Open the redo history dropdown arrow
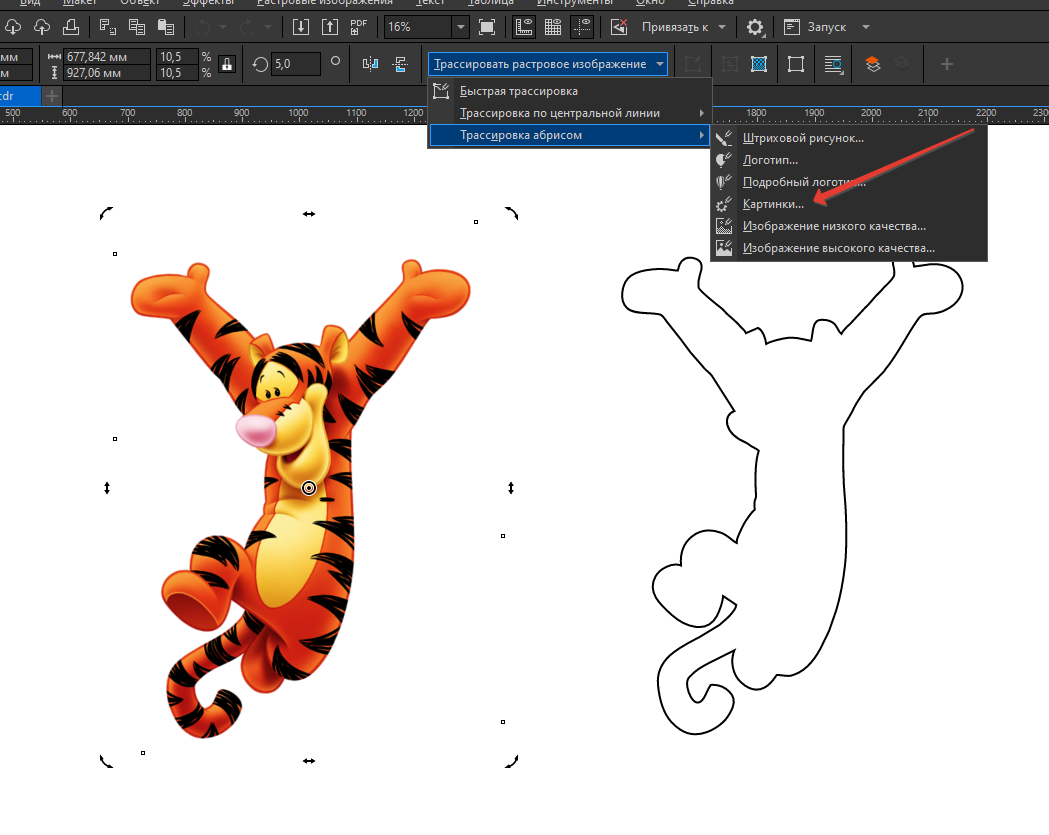The width and height of the screenshot is (1049, 835). pyautogui.click(x=268, y=27)
